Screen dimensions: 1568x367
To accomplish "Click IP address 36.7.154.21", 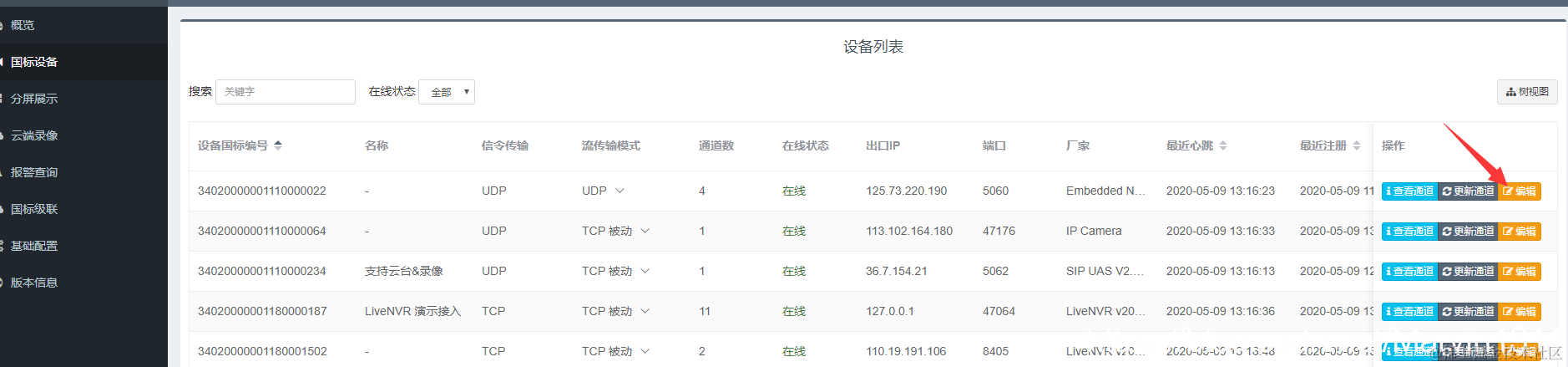I will 897,271.
